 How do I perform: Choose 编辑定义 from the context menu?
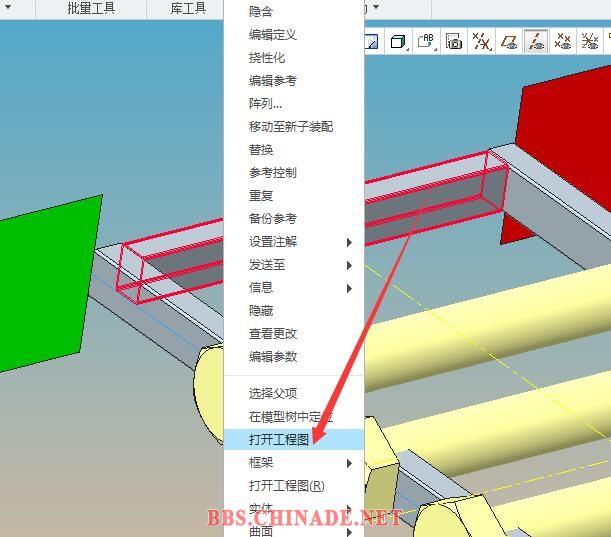294,35
